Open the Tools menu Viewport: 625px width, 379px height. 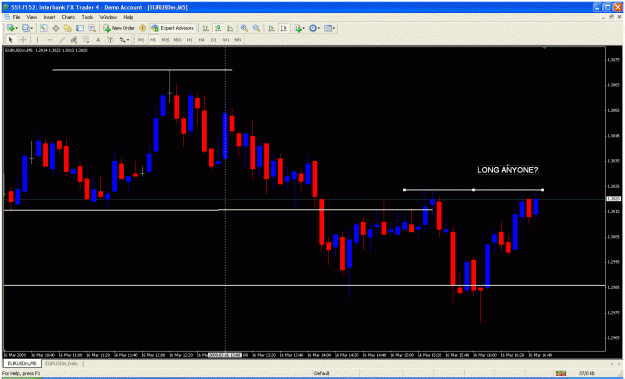(x=87, y=18)
